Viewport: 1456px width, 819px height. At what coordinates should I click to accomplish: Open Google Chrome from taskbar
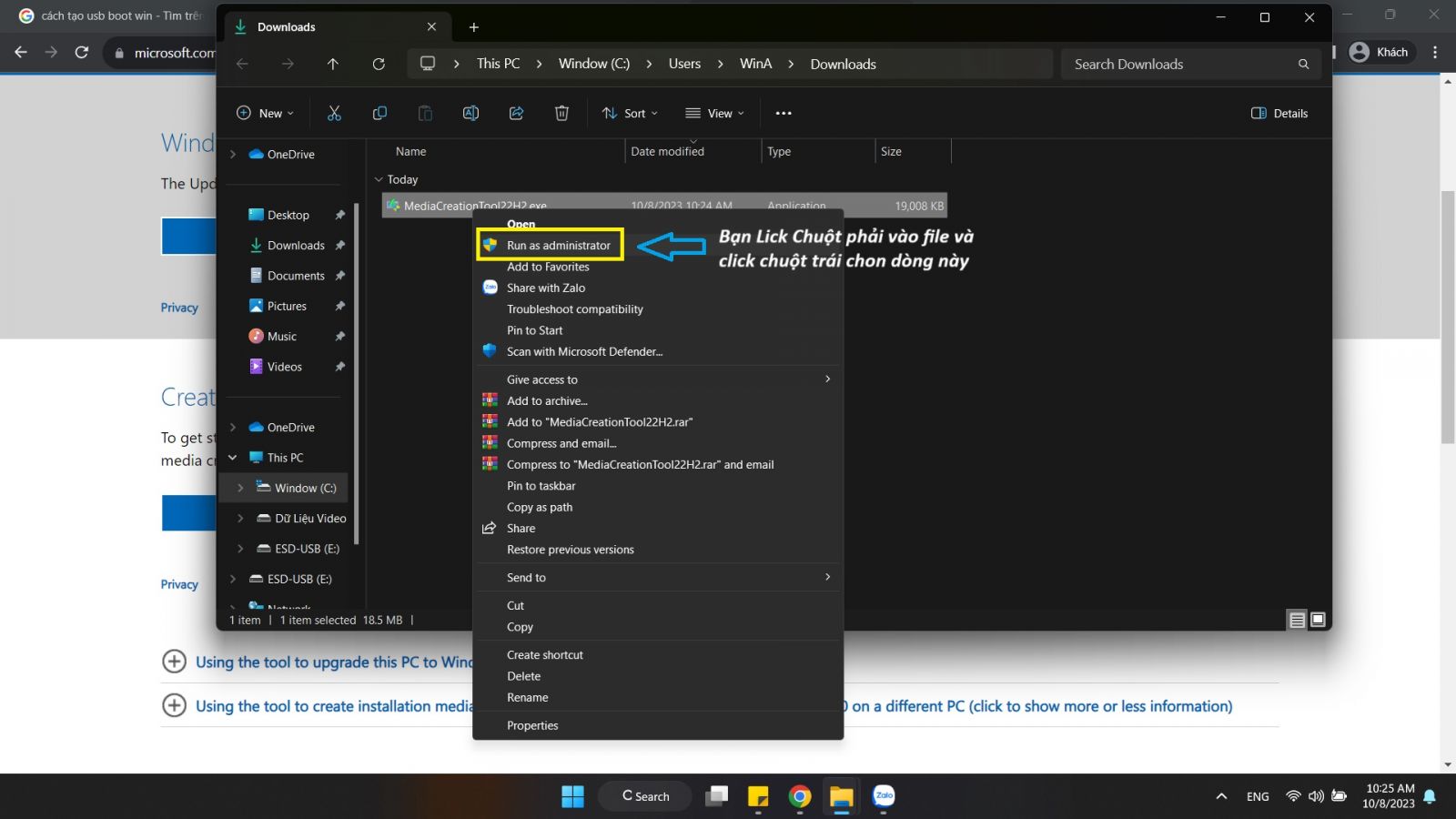click(800, 796)
